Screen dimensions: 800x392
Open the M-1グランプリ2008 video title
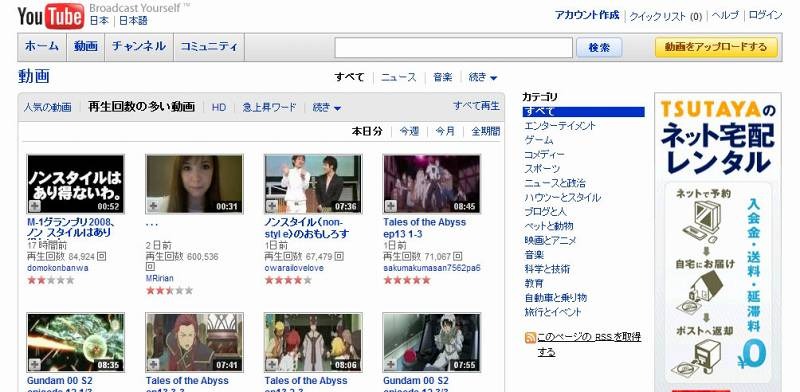tap(71, 228)
